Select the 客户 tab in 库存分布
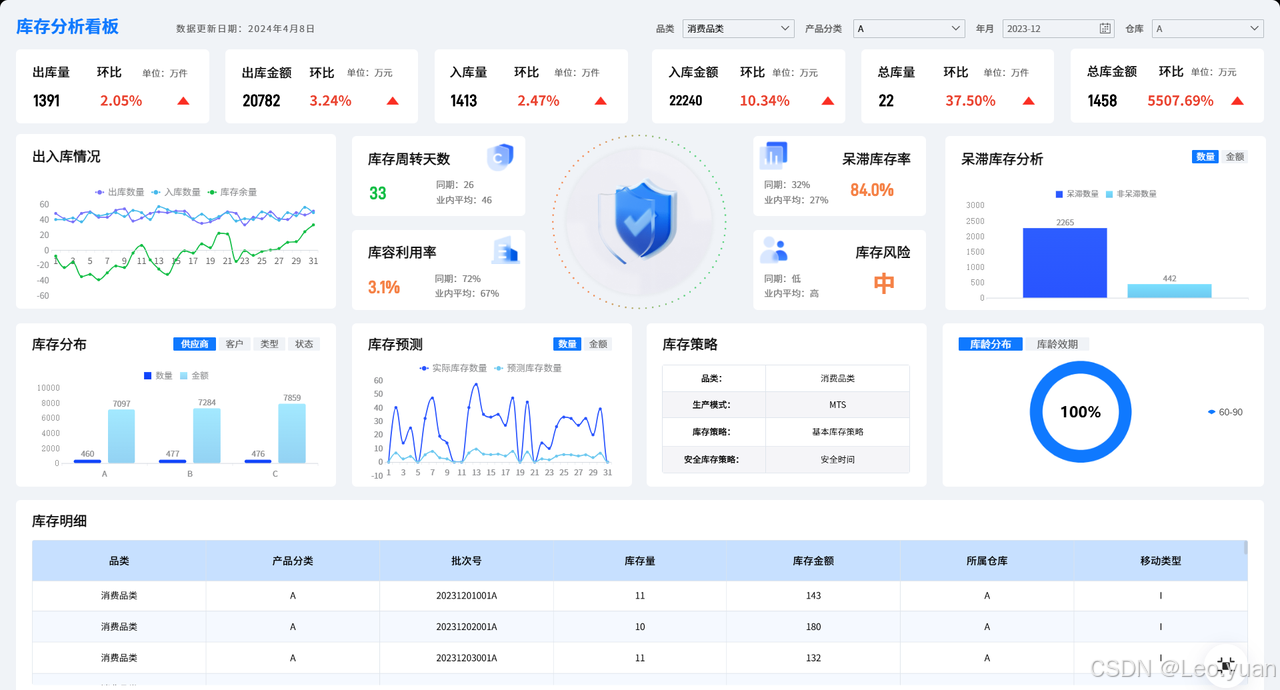 (x=234, y=344)
